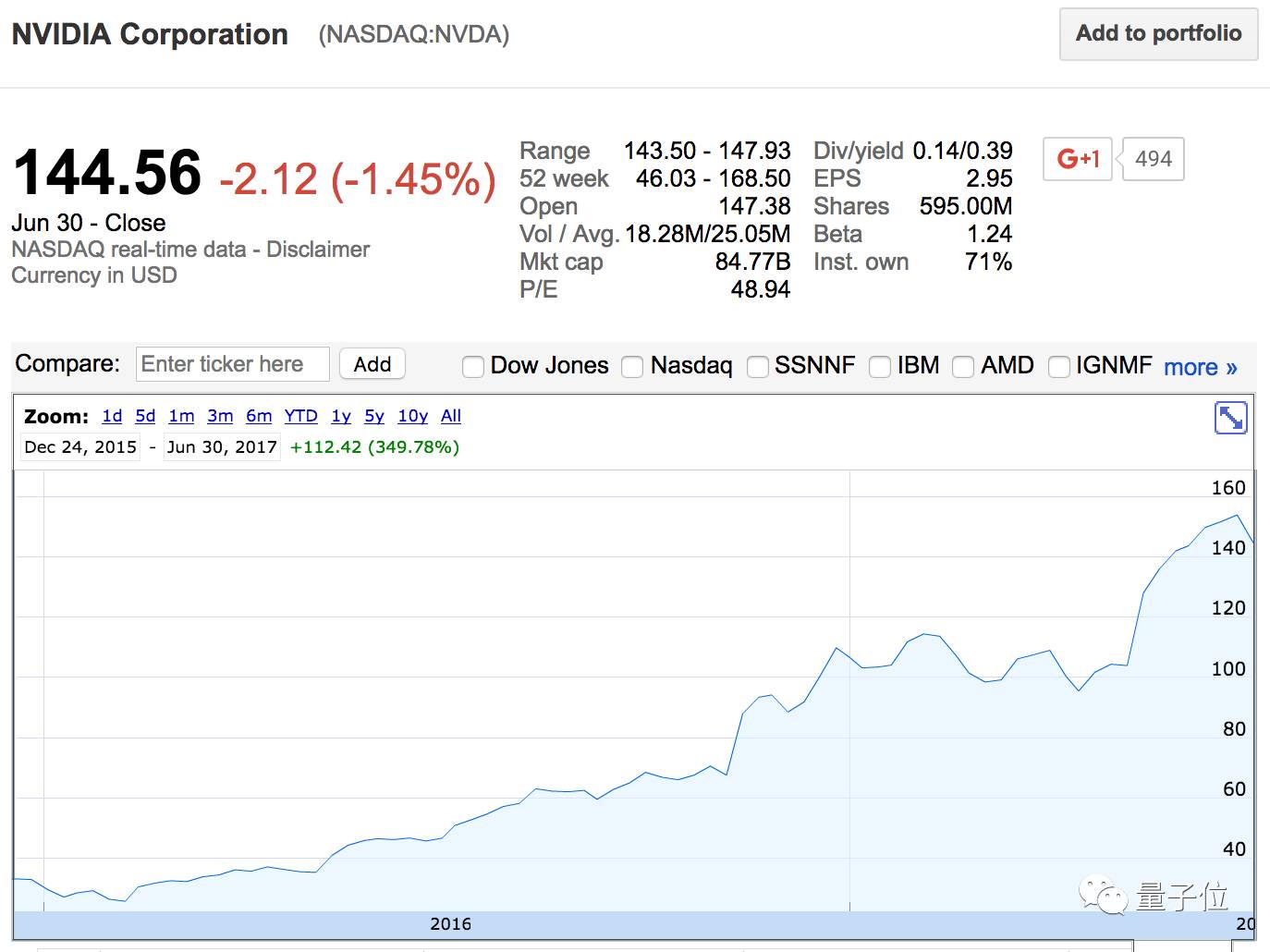
Task: Enable the Dow Jones comparison checkbox
Action: [x=473, y=367]
